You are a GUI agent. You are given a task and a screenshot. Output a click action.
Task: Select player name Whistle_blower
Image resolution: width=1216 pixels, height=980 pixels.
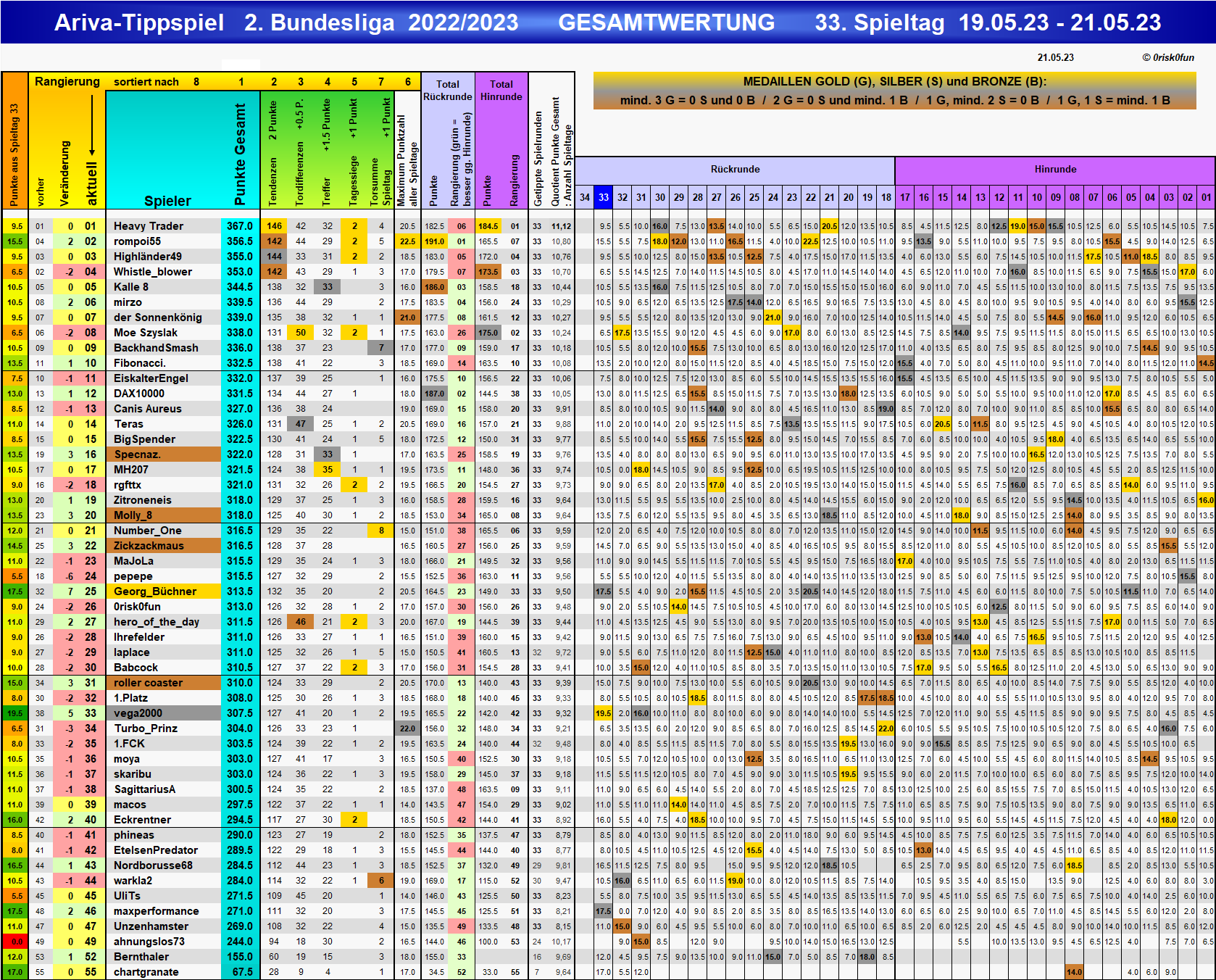coord(153,272)
